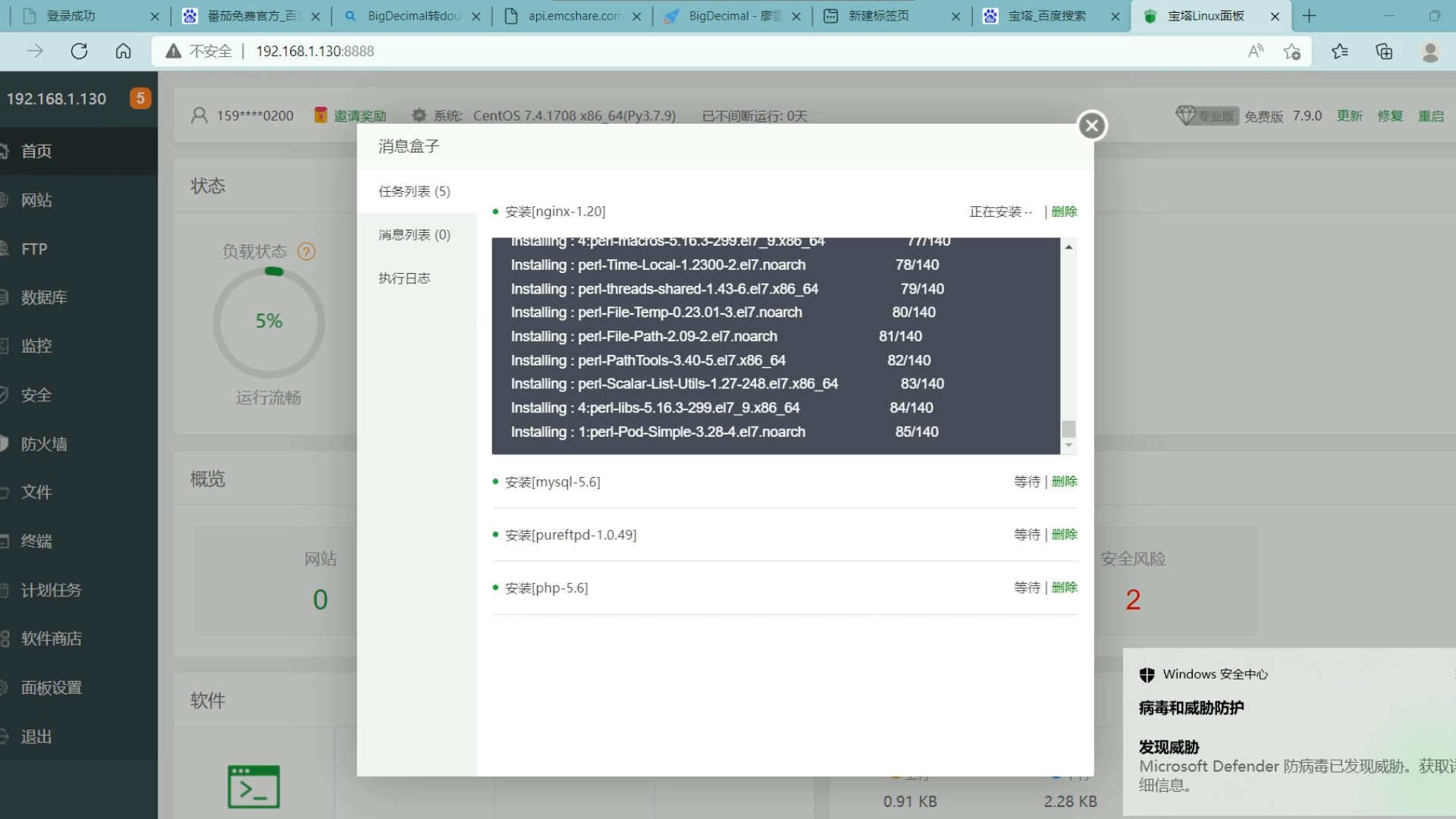
Task: Switch to 登录成功 browser tab
Action: (x=89, y=16)
